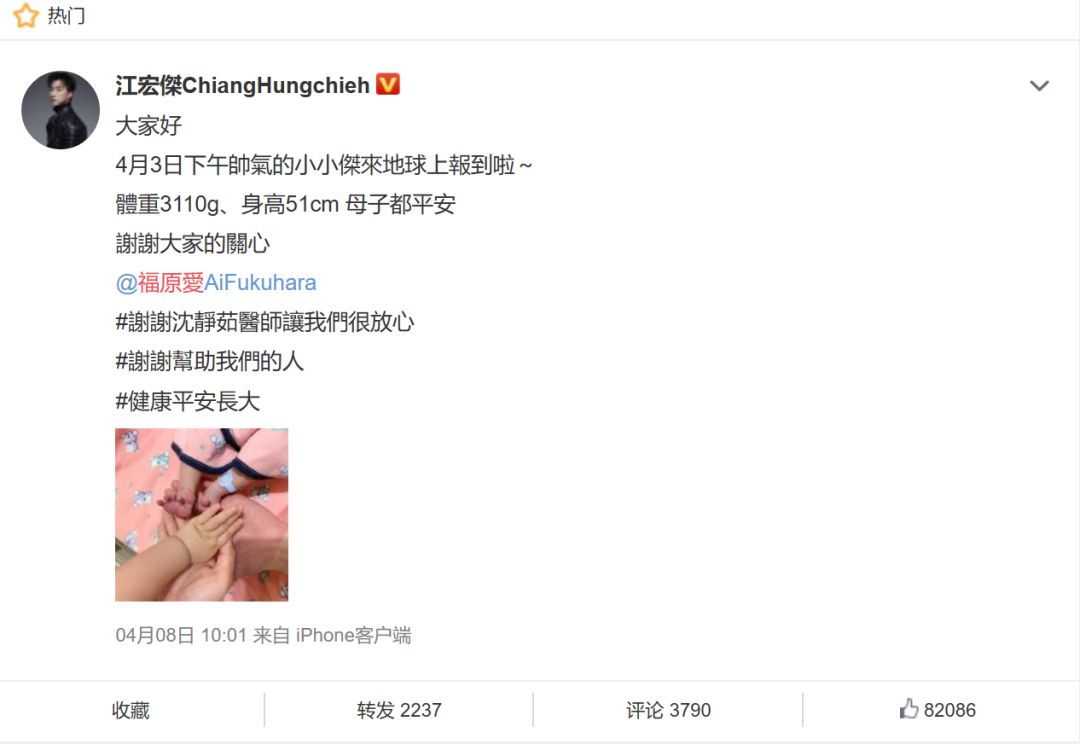Open hashtag 謝謝幫助我們的人
The height and width of the screenshot is (744, 1080).
tap(209, 361)
